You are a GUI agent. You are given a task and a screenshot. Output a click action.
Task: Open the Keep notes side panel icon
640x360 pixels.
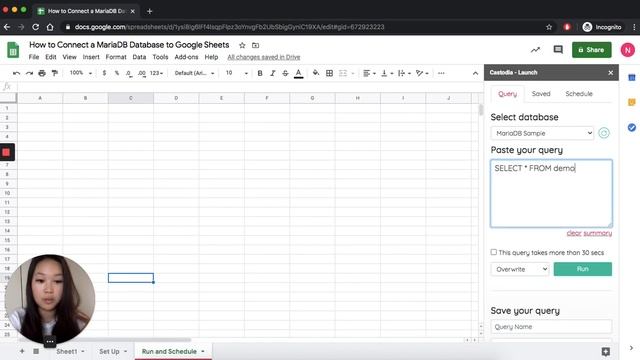point(631,102)
